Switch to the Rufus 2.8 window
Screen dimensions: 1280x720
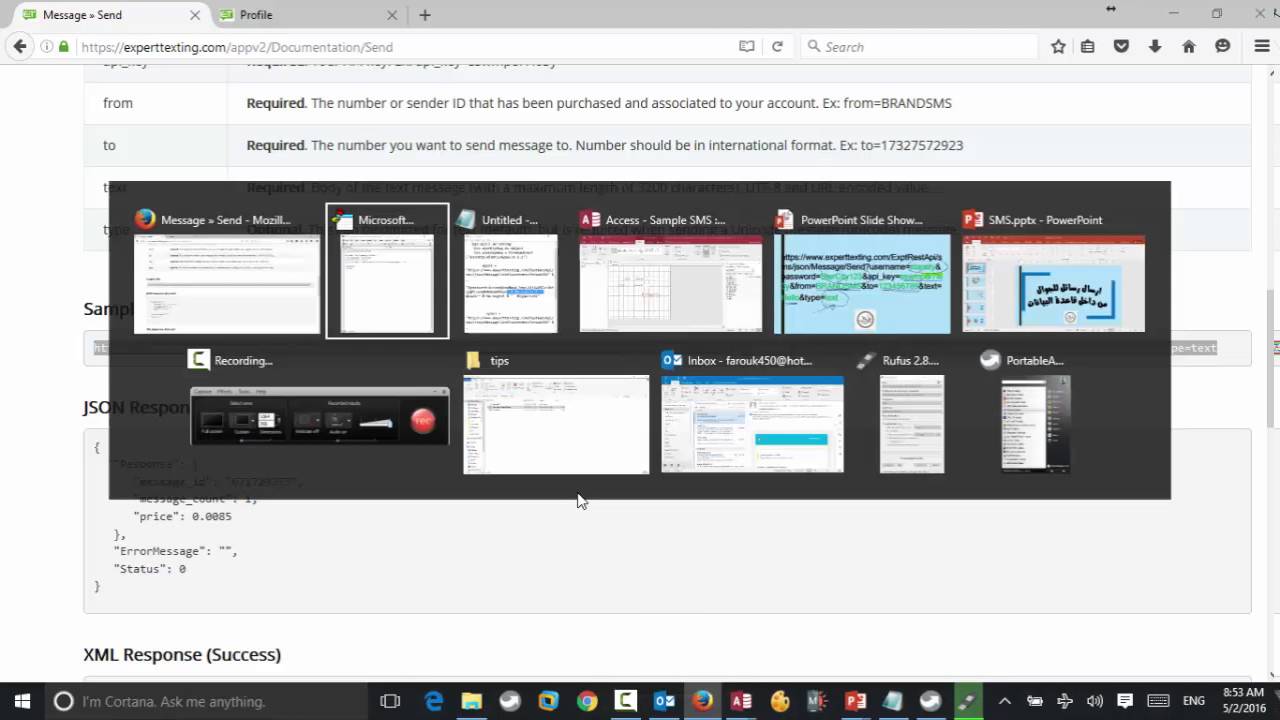pos(911,410)
